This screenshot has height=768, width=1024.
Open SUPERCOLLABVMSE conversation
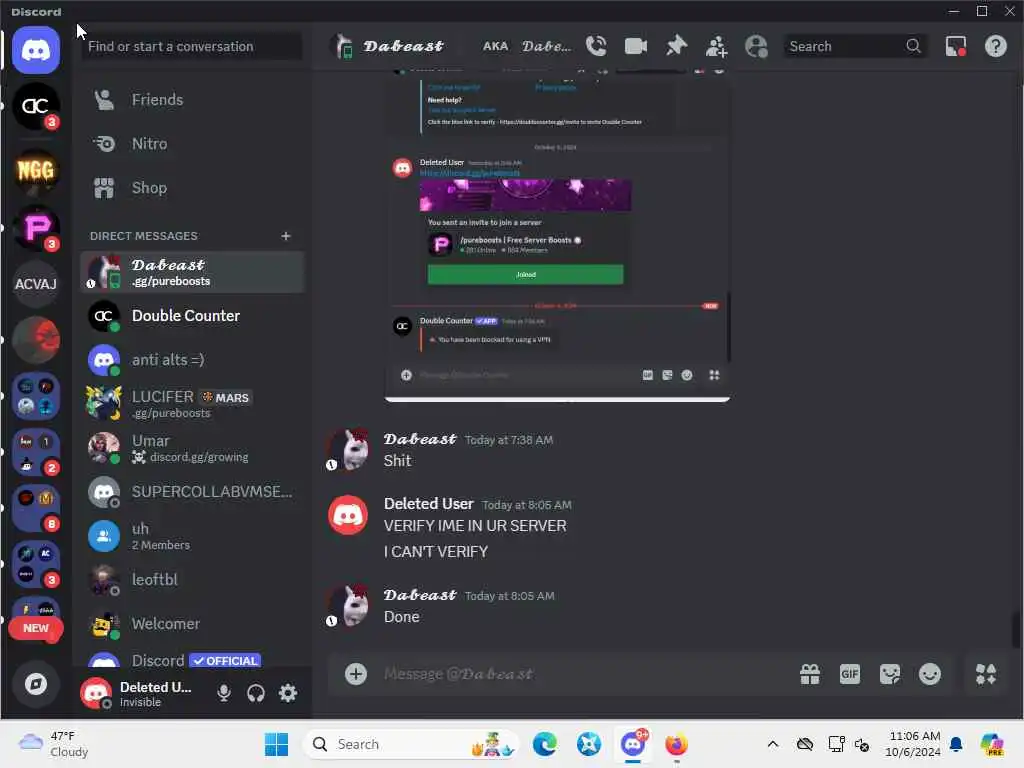point(192,492)
